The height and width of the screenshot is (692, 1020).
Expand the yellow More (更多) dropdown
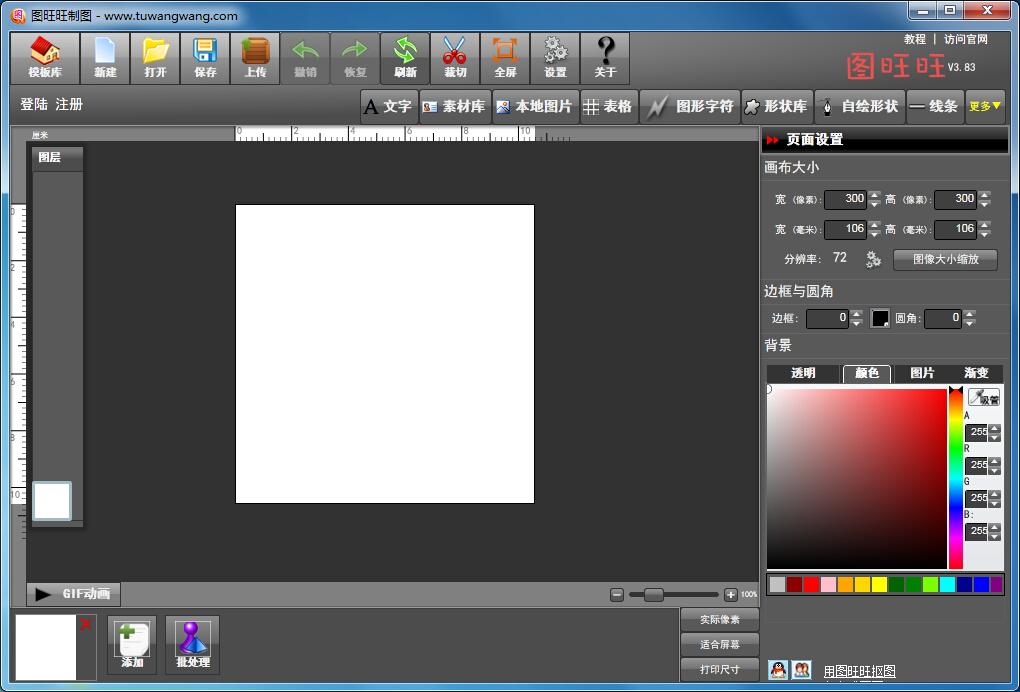(x=985, y=106)
